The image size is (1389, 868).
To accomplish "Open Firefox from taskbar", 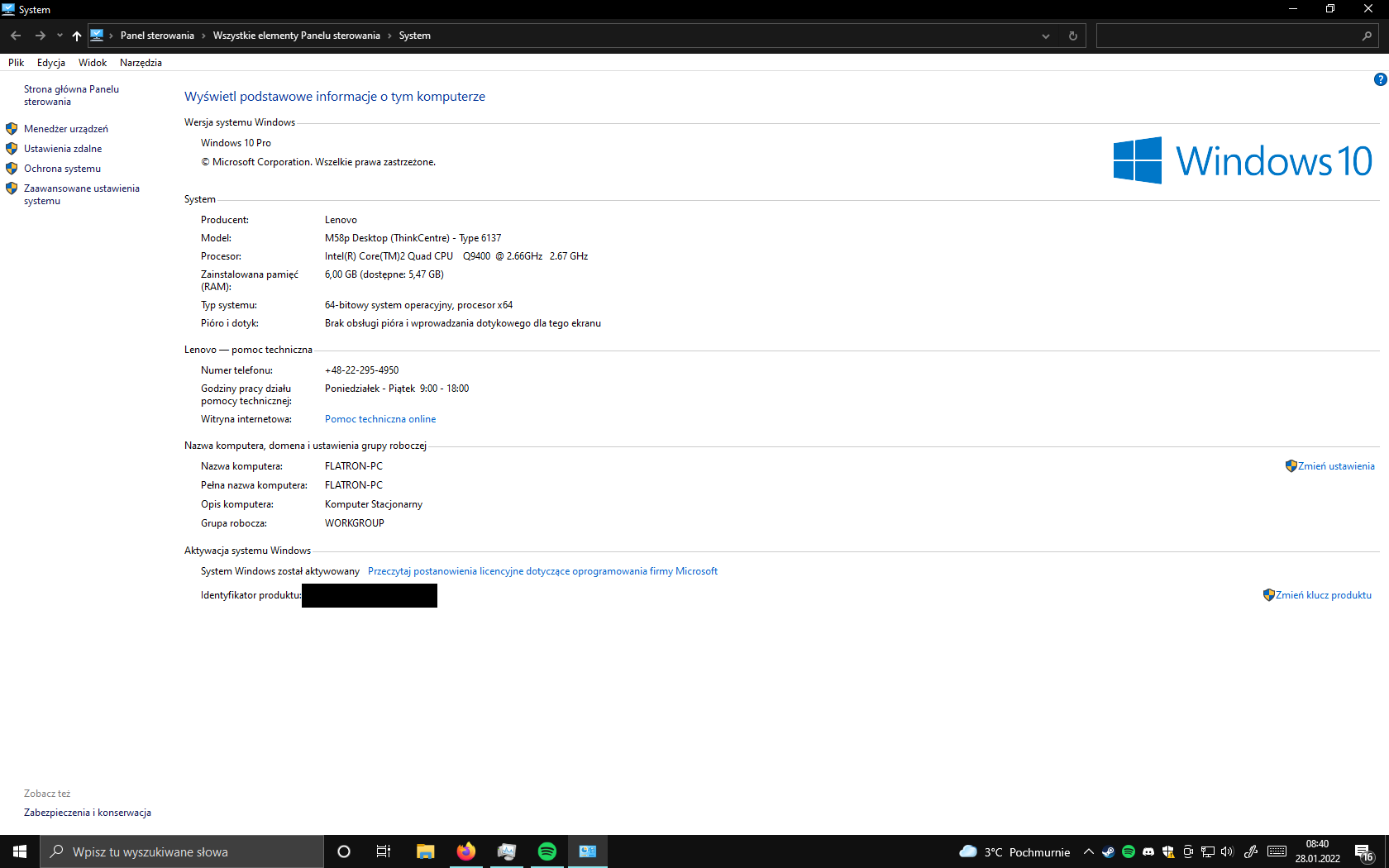I will pos(466,851).
